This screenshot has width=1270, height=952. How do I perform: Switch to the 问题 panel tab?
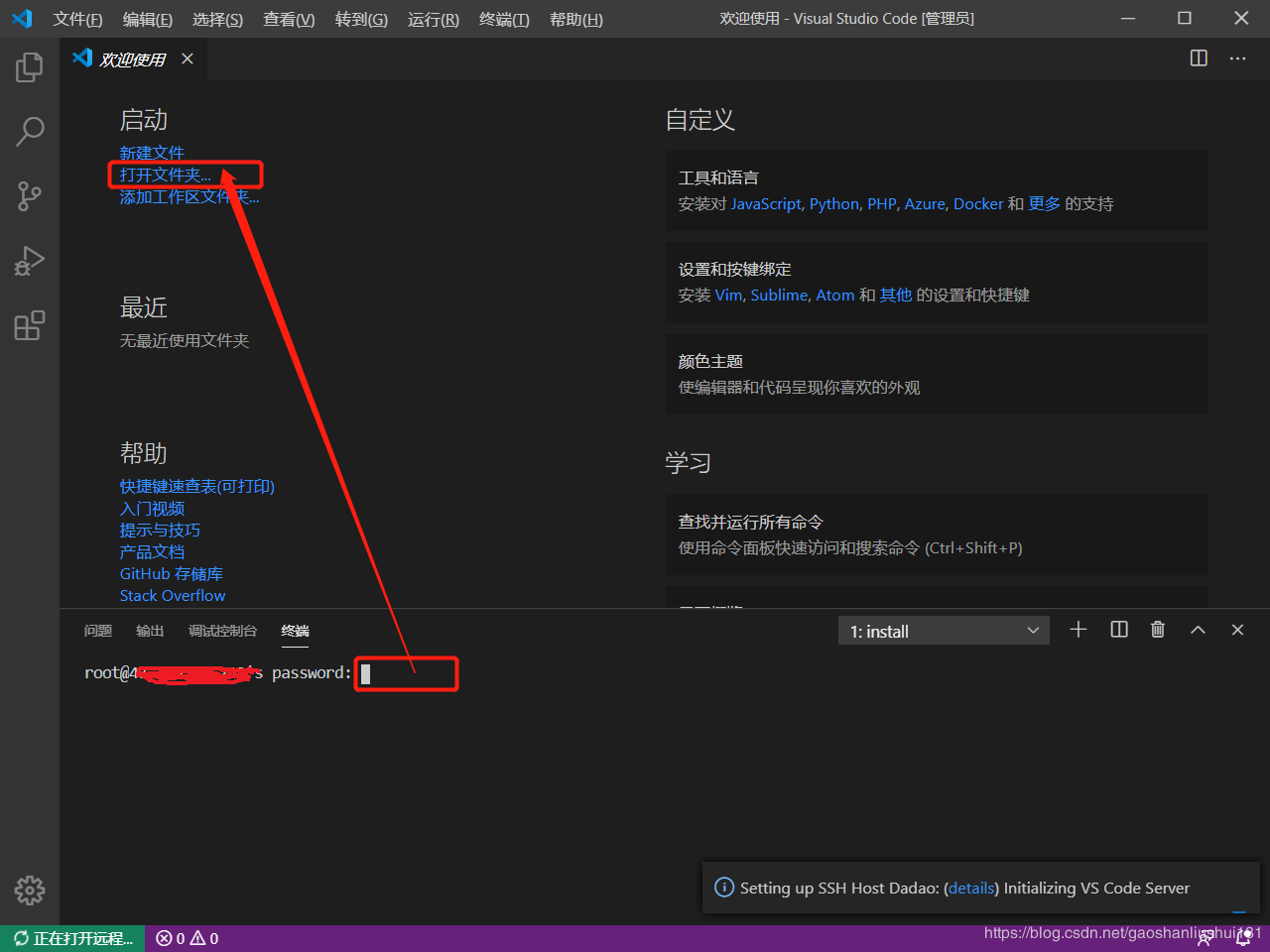point(98,631)
